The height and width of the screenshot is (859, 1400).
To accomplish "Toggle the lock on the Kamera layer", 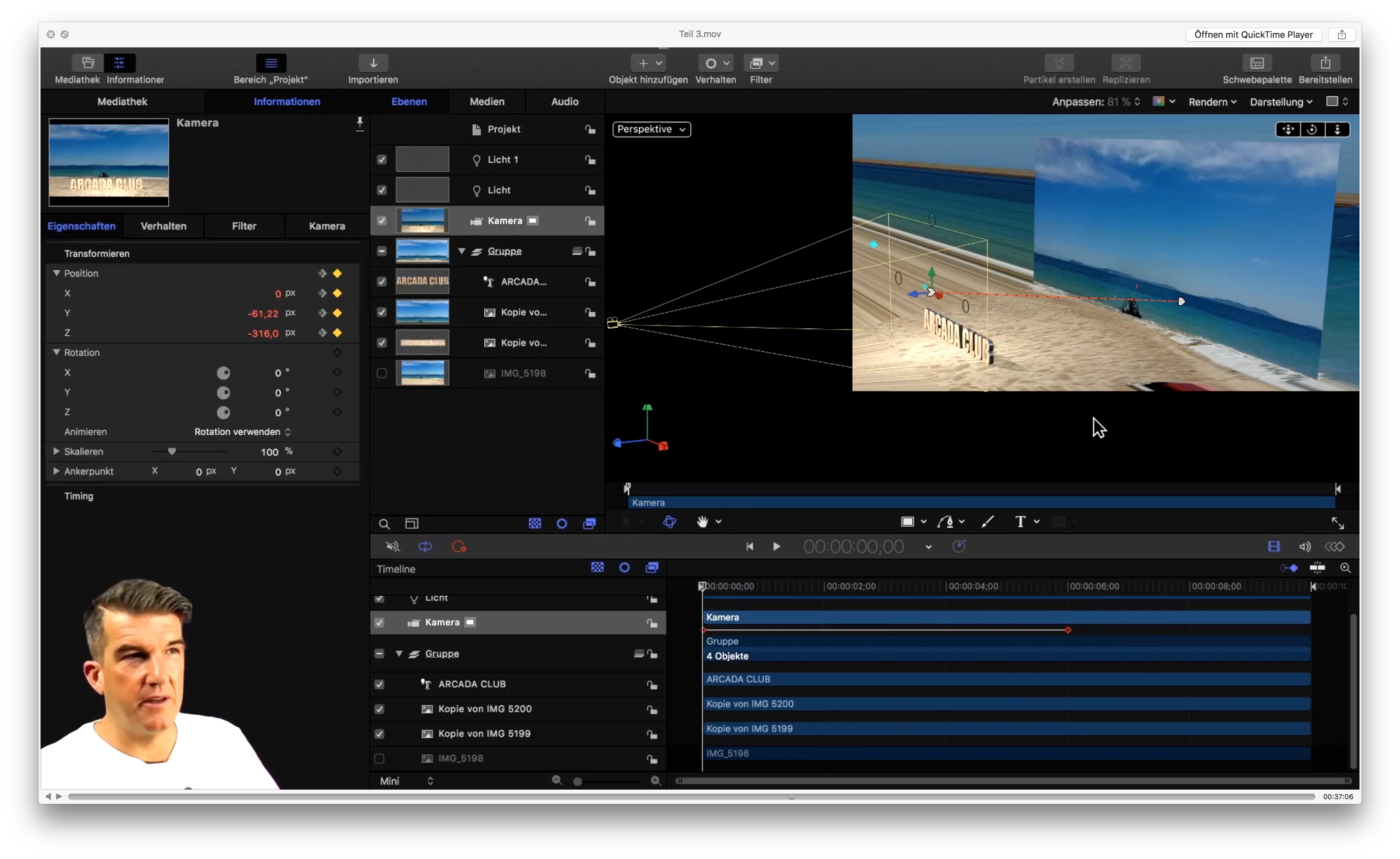I will (591, 221).
